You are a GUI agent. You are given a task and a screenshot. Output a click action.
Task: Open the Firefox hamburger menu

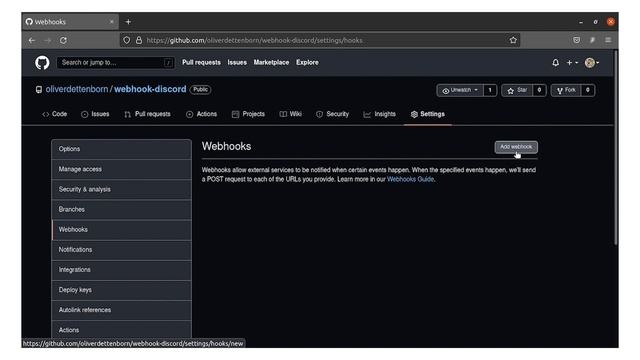click(x=608, y=40)
